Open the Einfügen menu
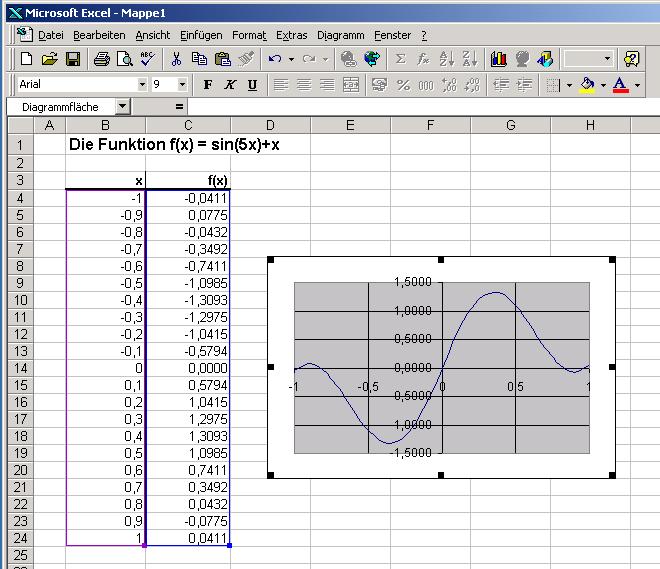The image size is (660, 569). tap(201, 35)
